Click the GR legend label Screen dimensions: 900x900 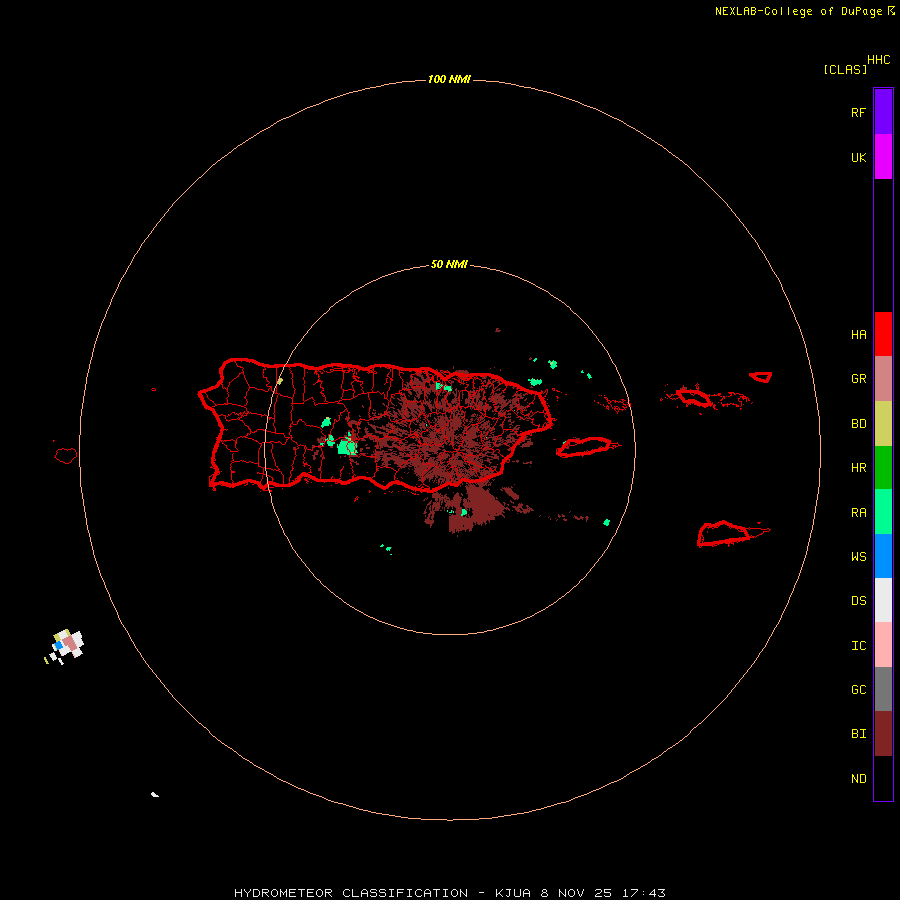click(858, 379)
